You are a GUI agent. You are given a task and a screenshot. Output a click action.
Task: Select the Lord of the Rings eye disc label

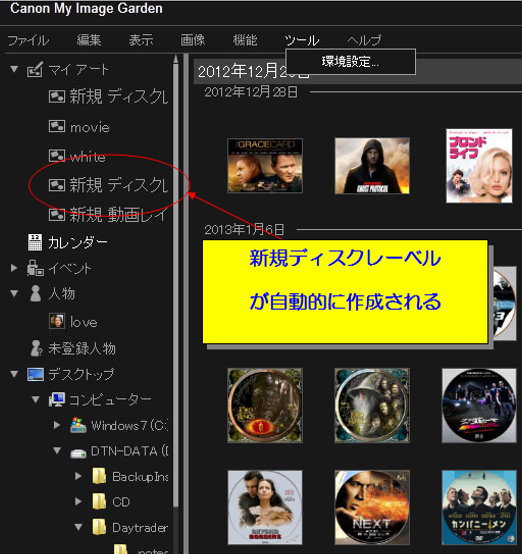coord(265,405)
